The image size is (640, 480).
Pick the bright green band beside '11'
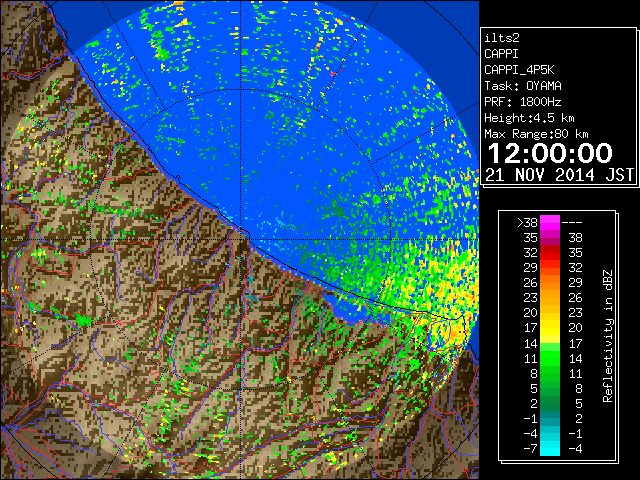[x=550, y=358]
